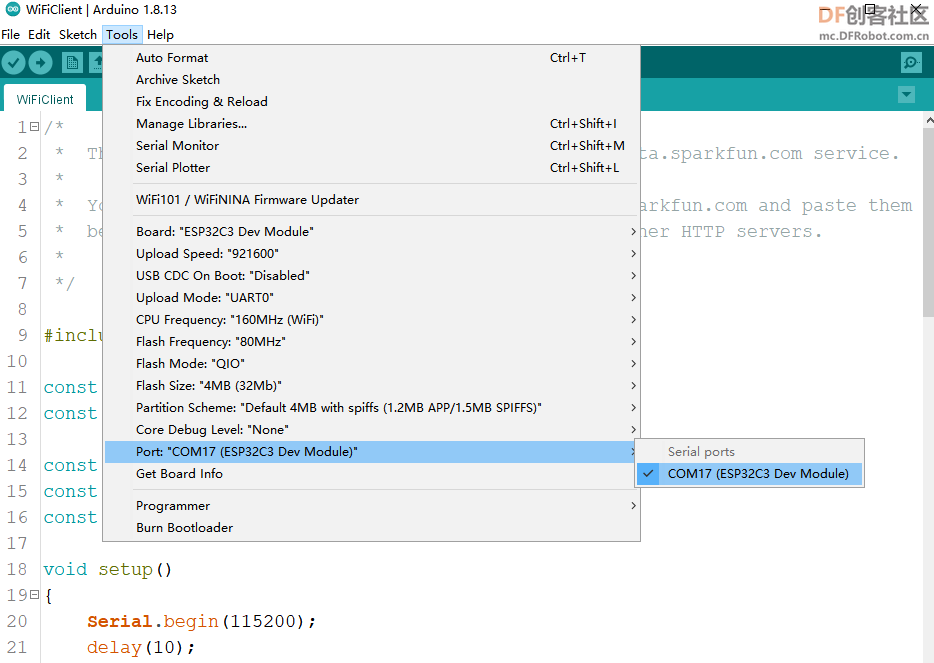
Task: Expand Flash Size: 4MB submenu
Action: pyautogui.click(x=371, y=386)
